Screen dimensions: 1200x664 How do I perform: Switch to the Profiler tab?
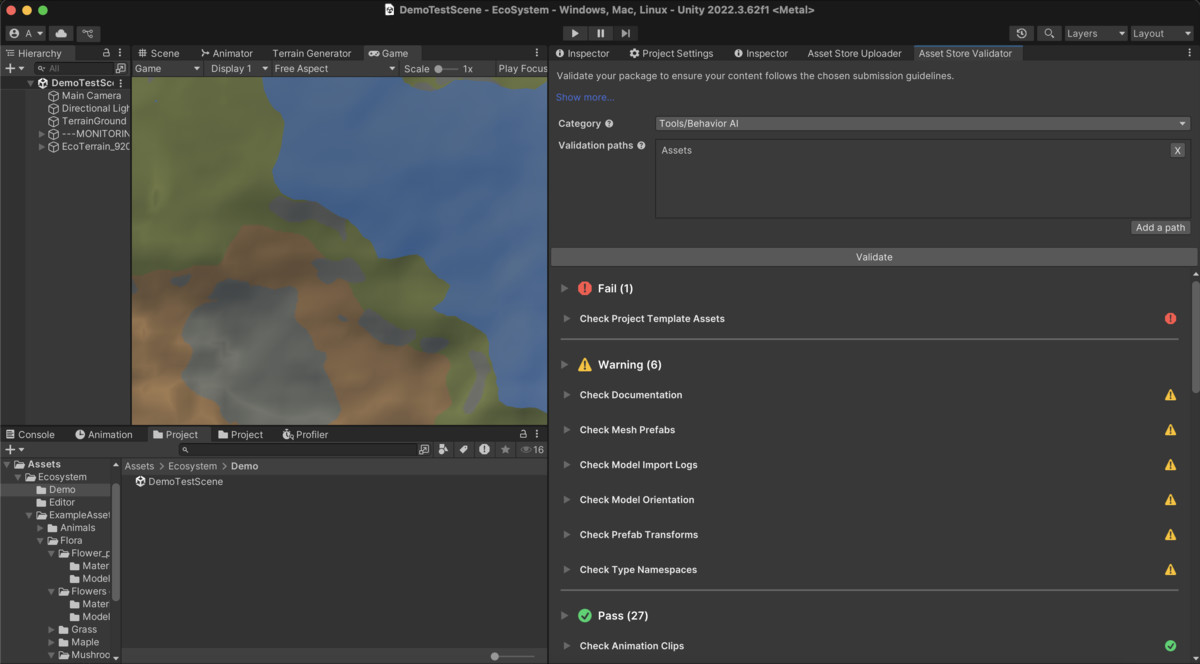(305, 434)
